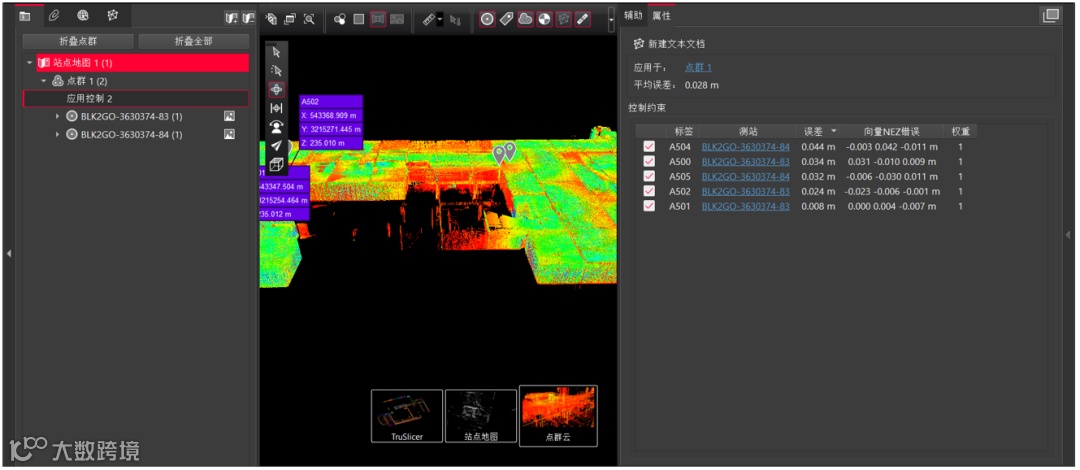Viewport: 1080px width, 470px height.
Task: Open BLK2GO-3630374-83 link in A501 row
Action: [745, 207]
